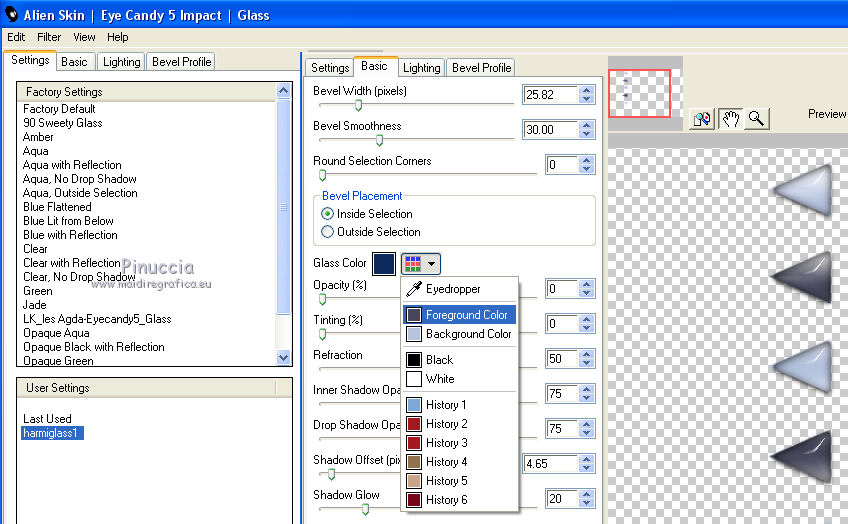
Task: Open the Filter menu
Action: pos(49,37)
